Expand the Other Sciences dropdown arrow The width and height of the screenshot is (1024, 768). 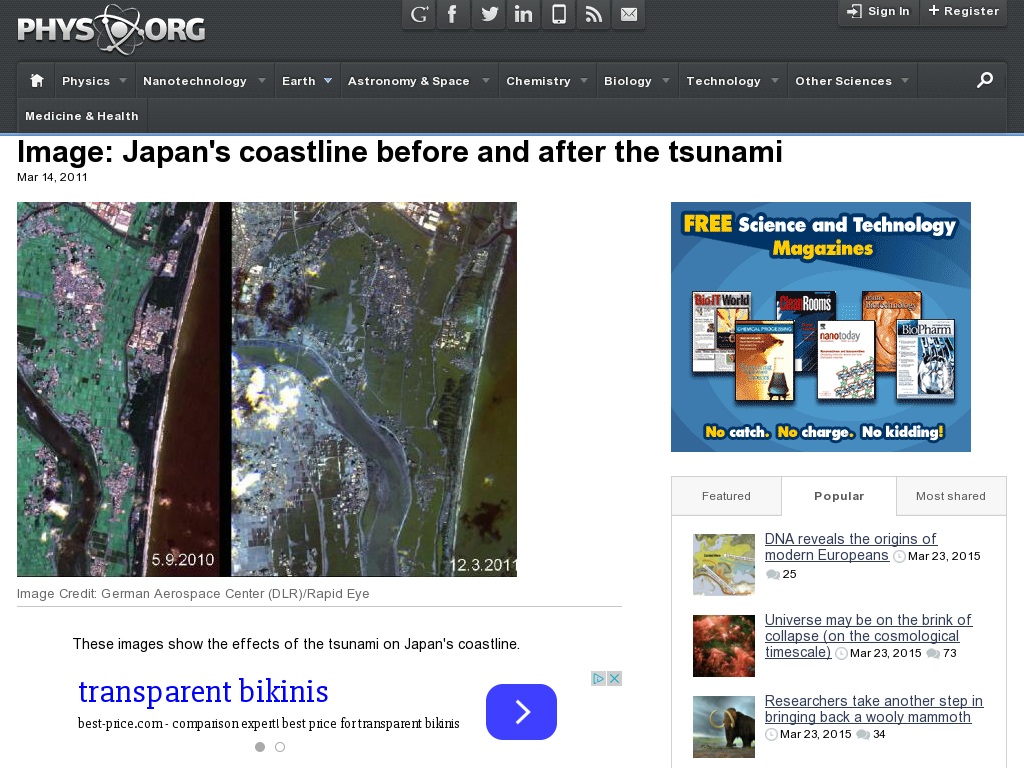tap(905, 80)
